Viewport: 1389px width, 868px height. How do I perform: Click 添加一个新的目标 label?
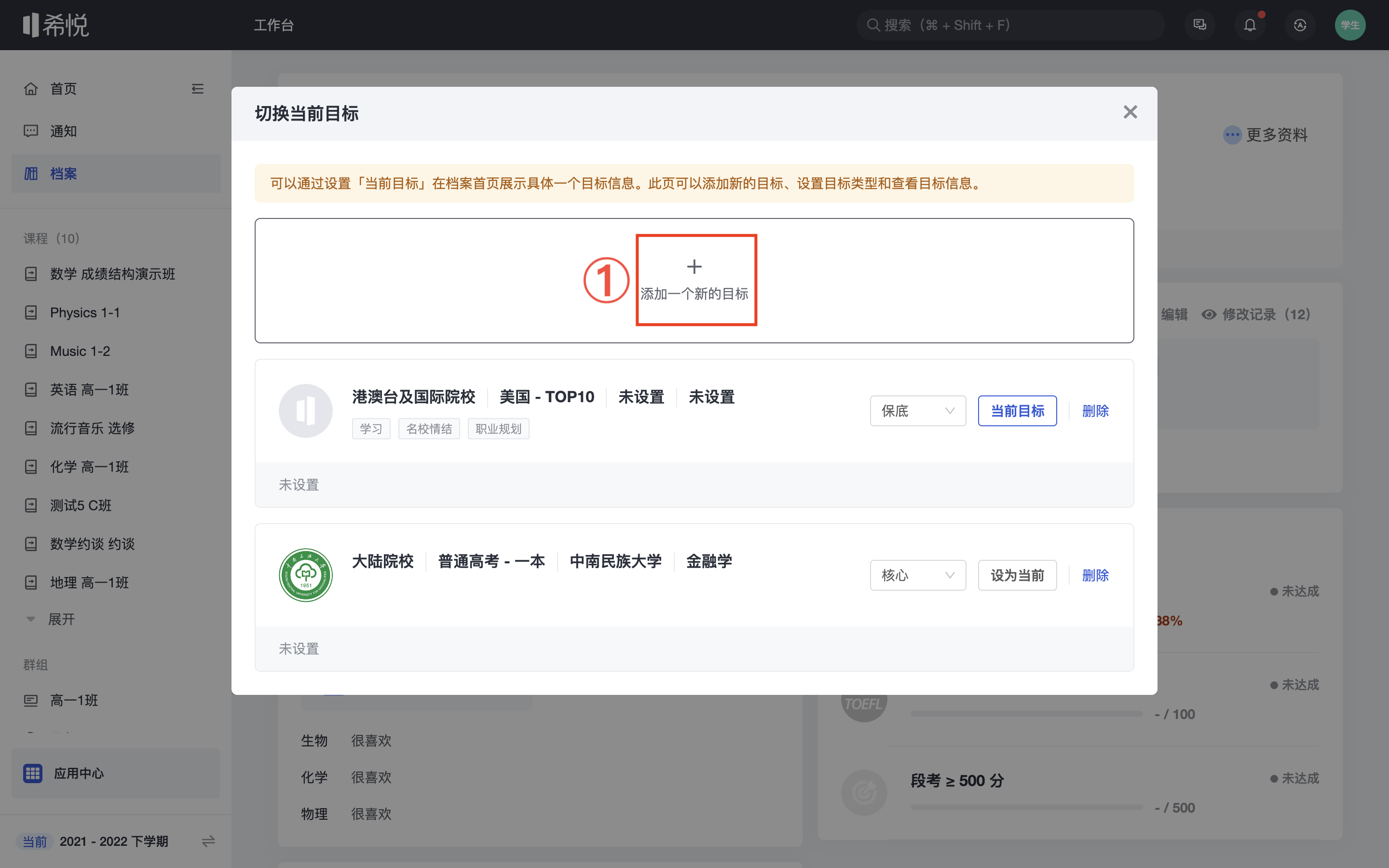click(x=694, y=294)
